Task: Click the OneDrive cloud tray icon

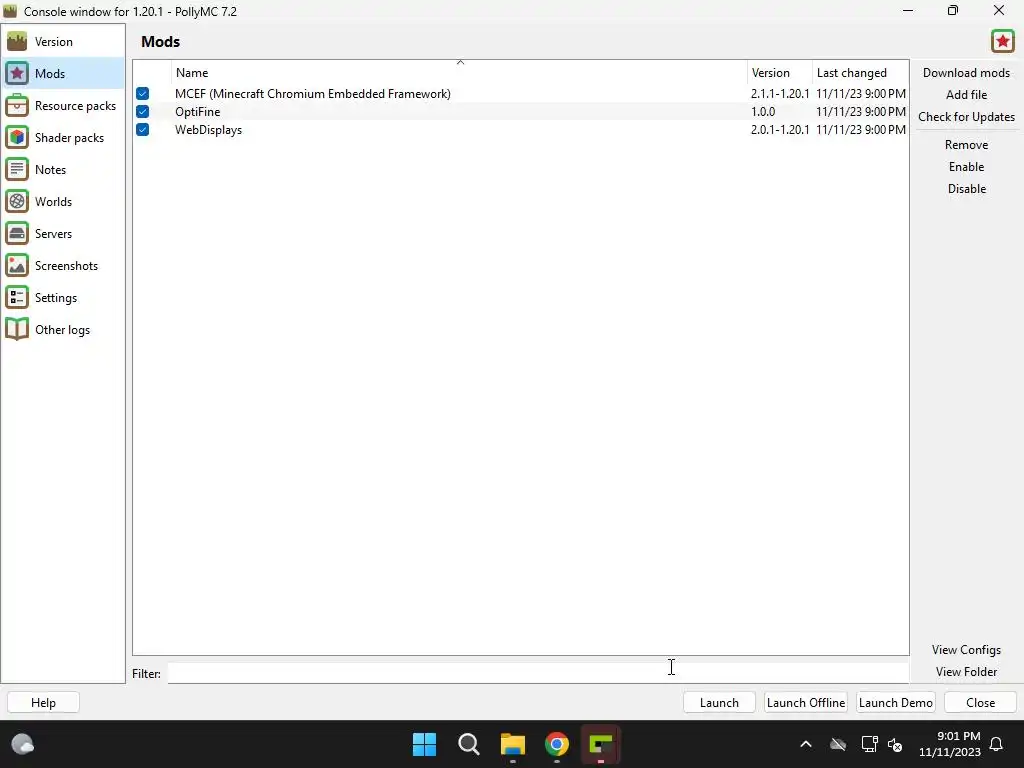Action: pyautogui.click(x=838, y=744)
